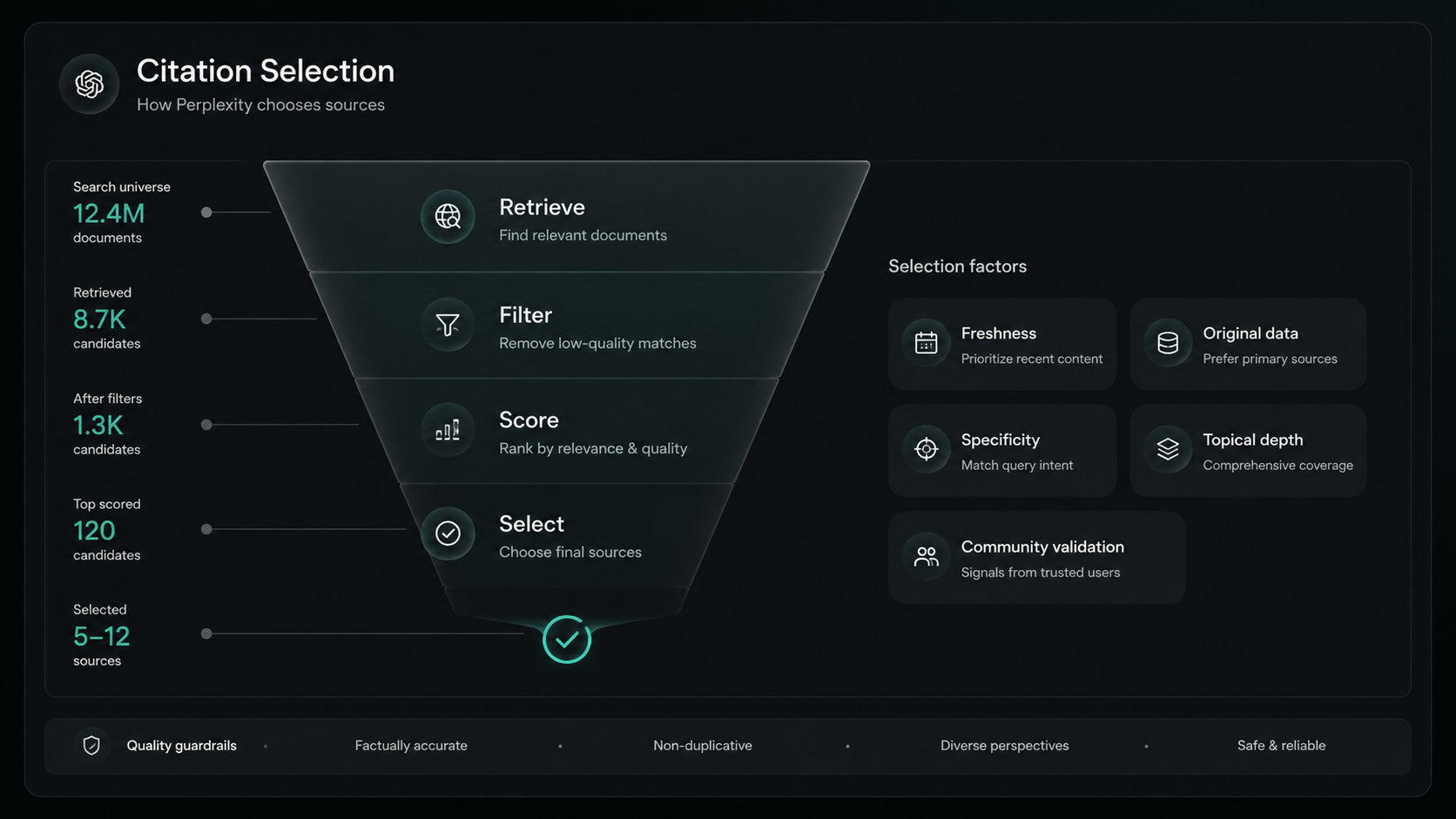Click the calendar icon in Freshness card
Viewport: 1456px width, 819px height.
(x=927, y=344)
